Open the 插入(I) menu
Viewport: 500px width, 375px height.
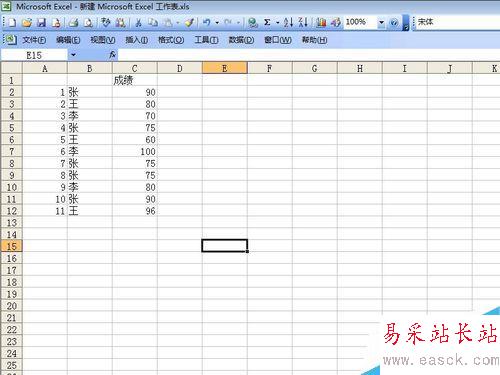[x=137, y=40]
